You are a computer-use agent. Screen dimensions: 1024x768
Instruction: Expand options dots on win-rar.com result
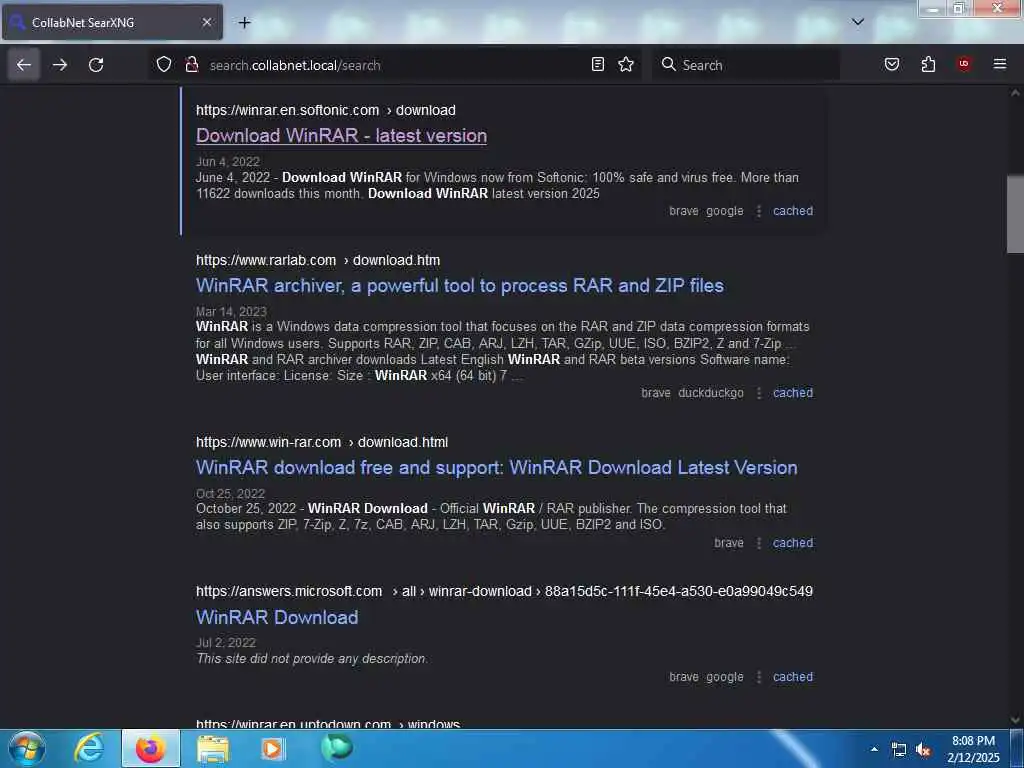[x=758, y=543]
